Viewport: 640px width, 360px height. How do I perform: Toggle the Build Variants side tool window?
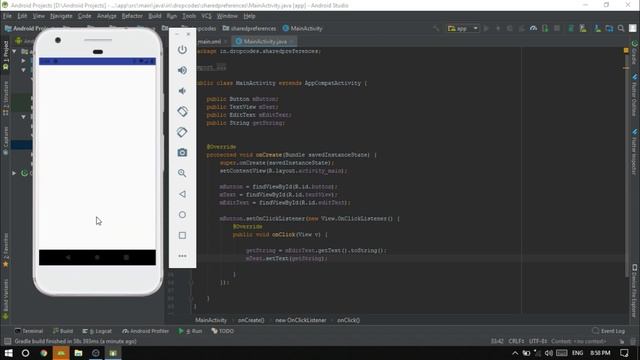click(5, 299)
